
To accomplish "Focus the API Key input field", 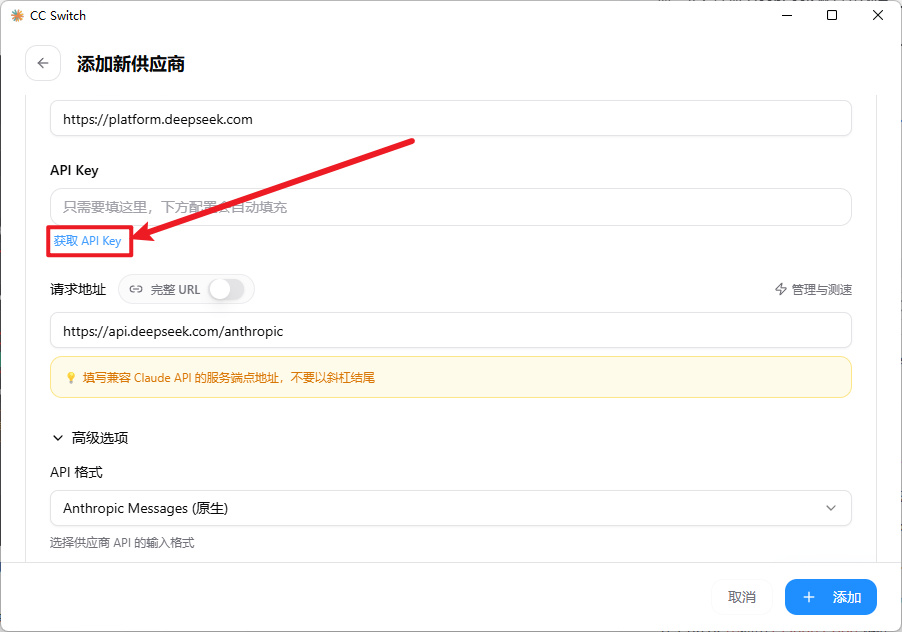I will point(450,207).
